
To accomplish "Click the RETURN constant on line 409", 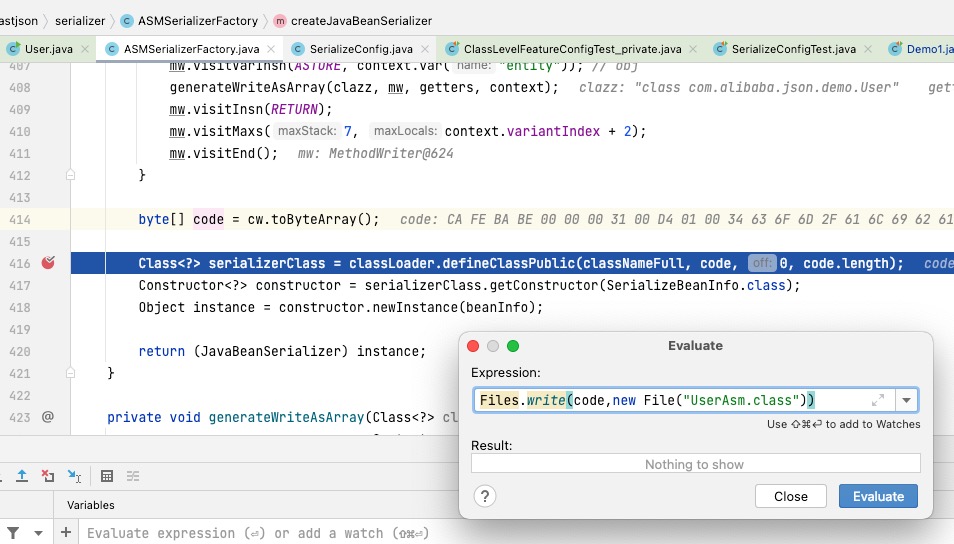I will 294,109.
